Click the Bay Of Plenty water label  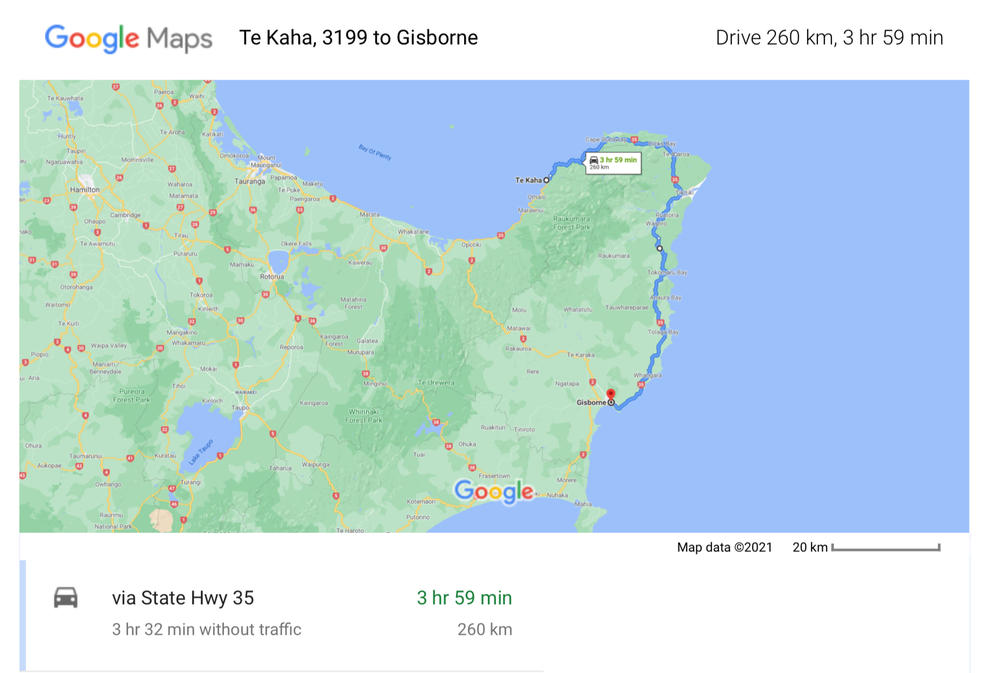375,152
